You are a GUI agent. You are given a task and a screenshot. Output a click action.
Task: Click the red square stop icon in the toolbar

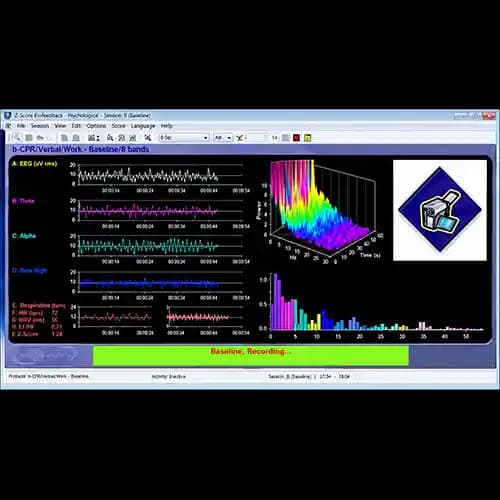pos(296,138)
